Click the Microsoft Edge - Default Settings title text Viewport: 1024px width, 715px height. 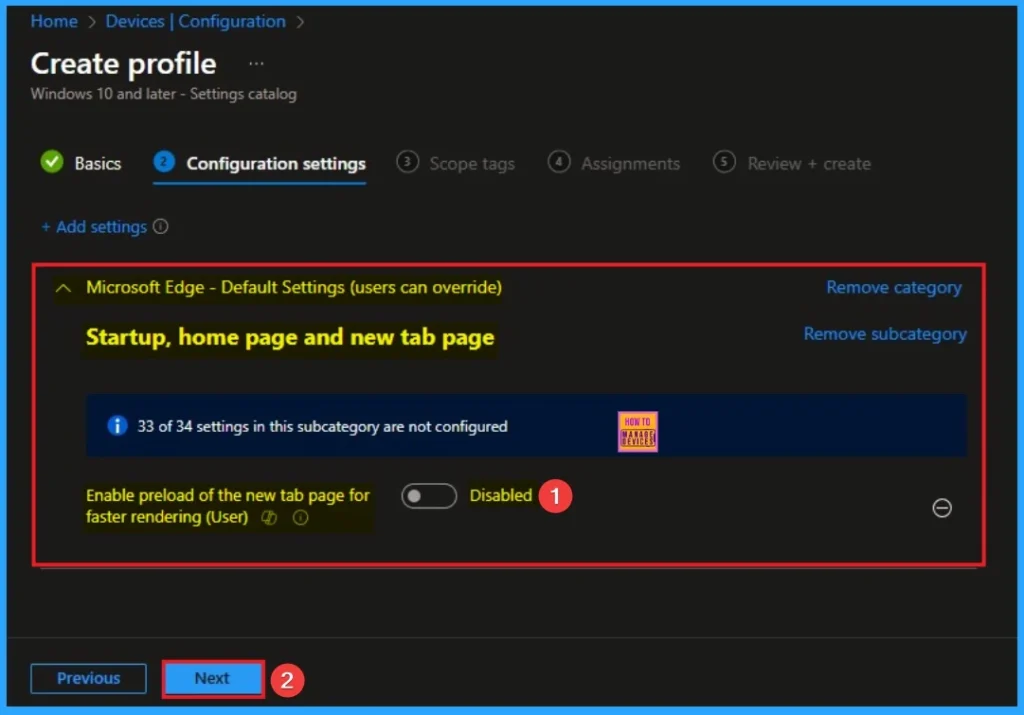[x=294, y=287]
